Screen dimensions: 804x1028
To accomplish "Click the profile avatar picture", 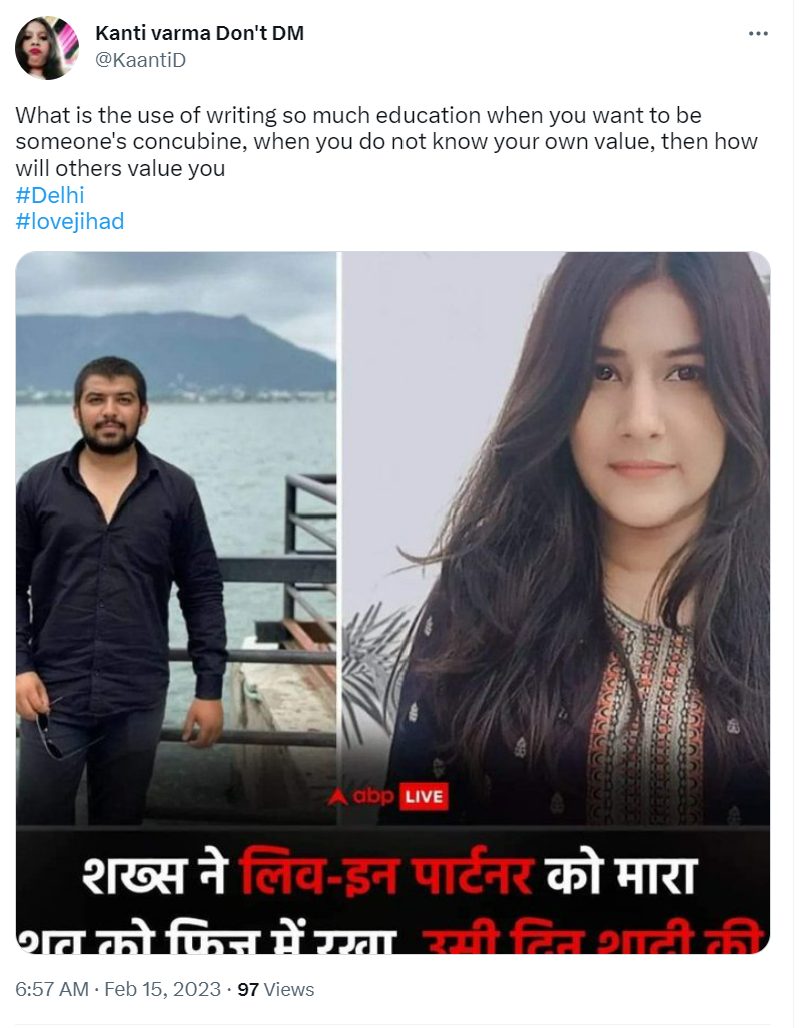I will [47, 49].
